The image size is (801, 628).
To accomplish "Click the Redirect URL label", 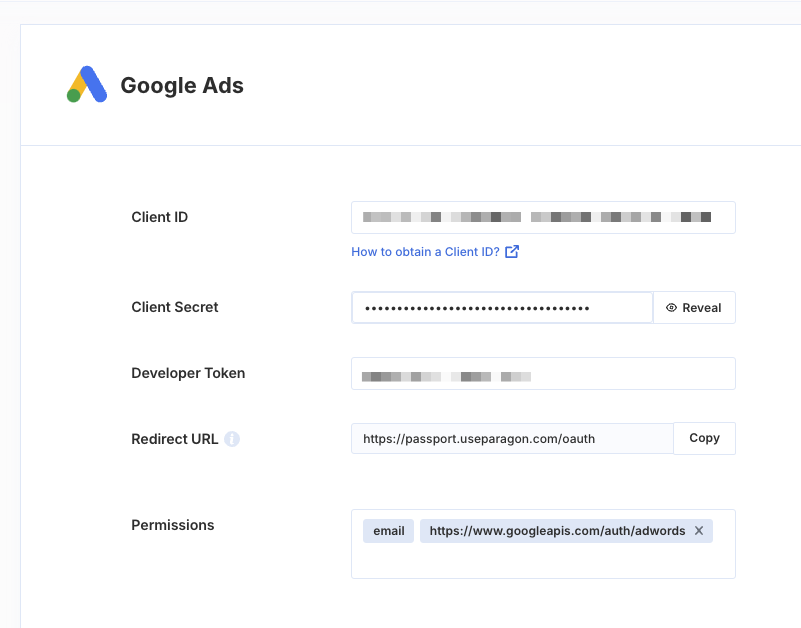I will (174, 439).
